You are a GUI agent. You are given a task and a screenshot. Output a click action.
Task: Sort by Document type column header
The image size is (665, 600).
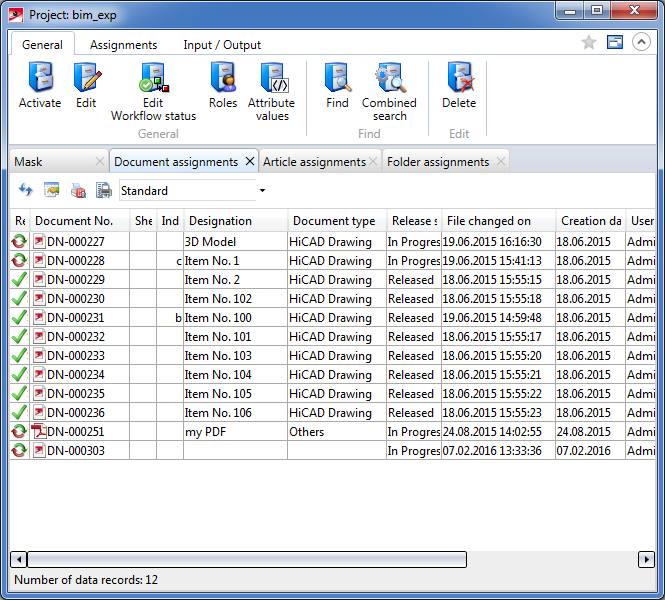337,220
